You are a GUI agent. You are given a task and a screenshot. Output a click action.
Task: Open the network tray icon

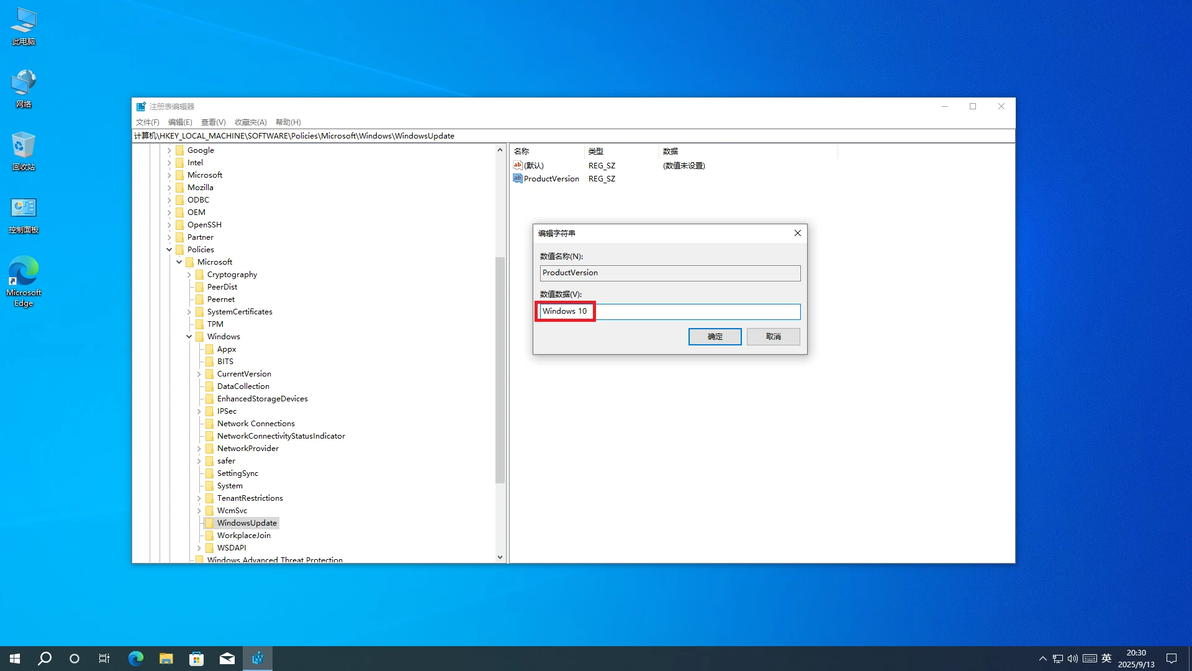(1057, 659)
